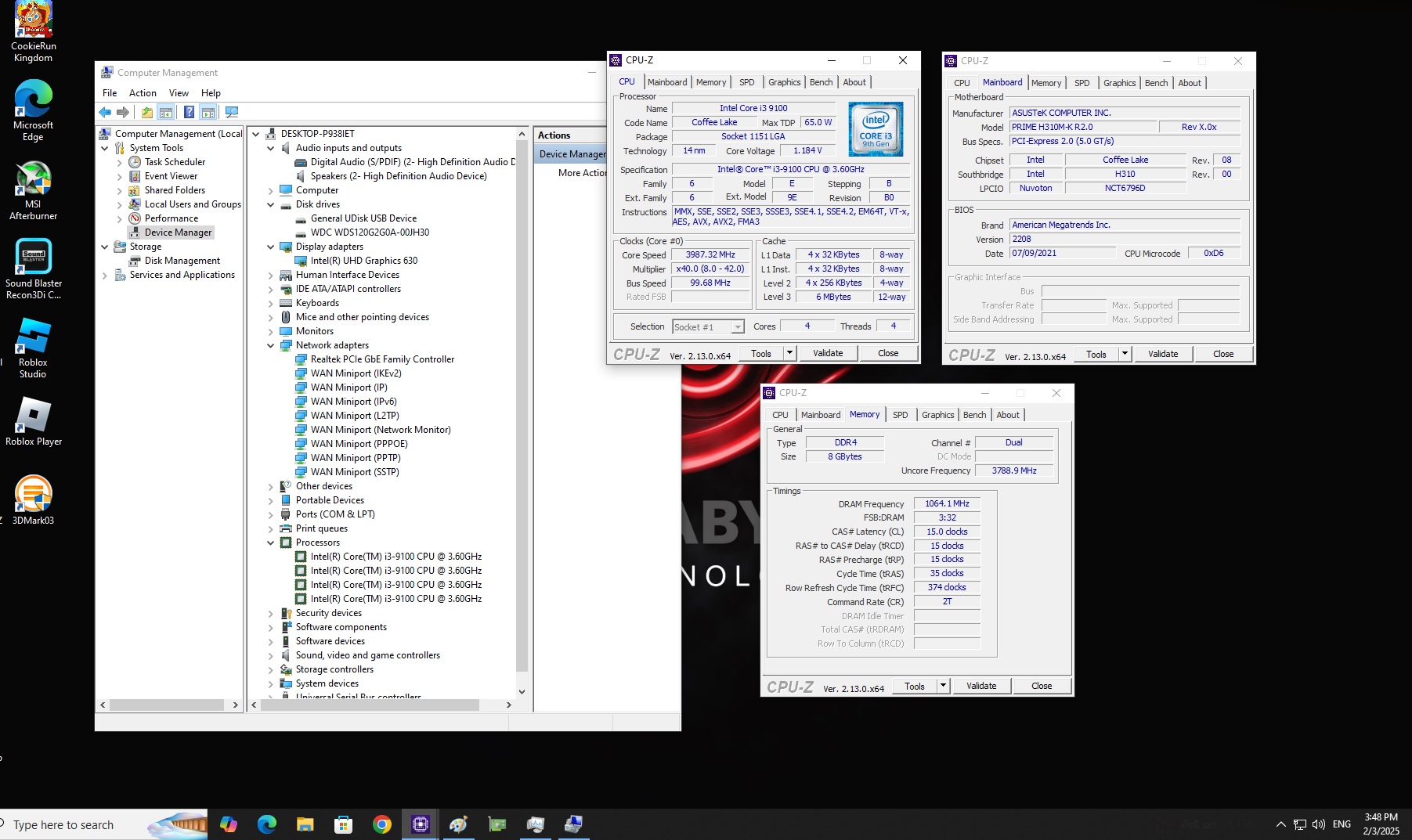Open MSI Afterburner desktop shortcut
The width and height of the screenshot is (1412, 840).
point(33,190)
